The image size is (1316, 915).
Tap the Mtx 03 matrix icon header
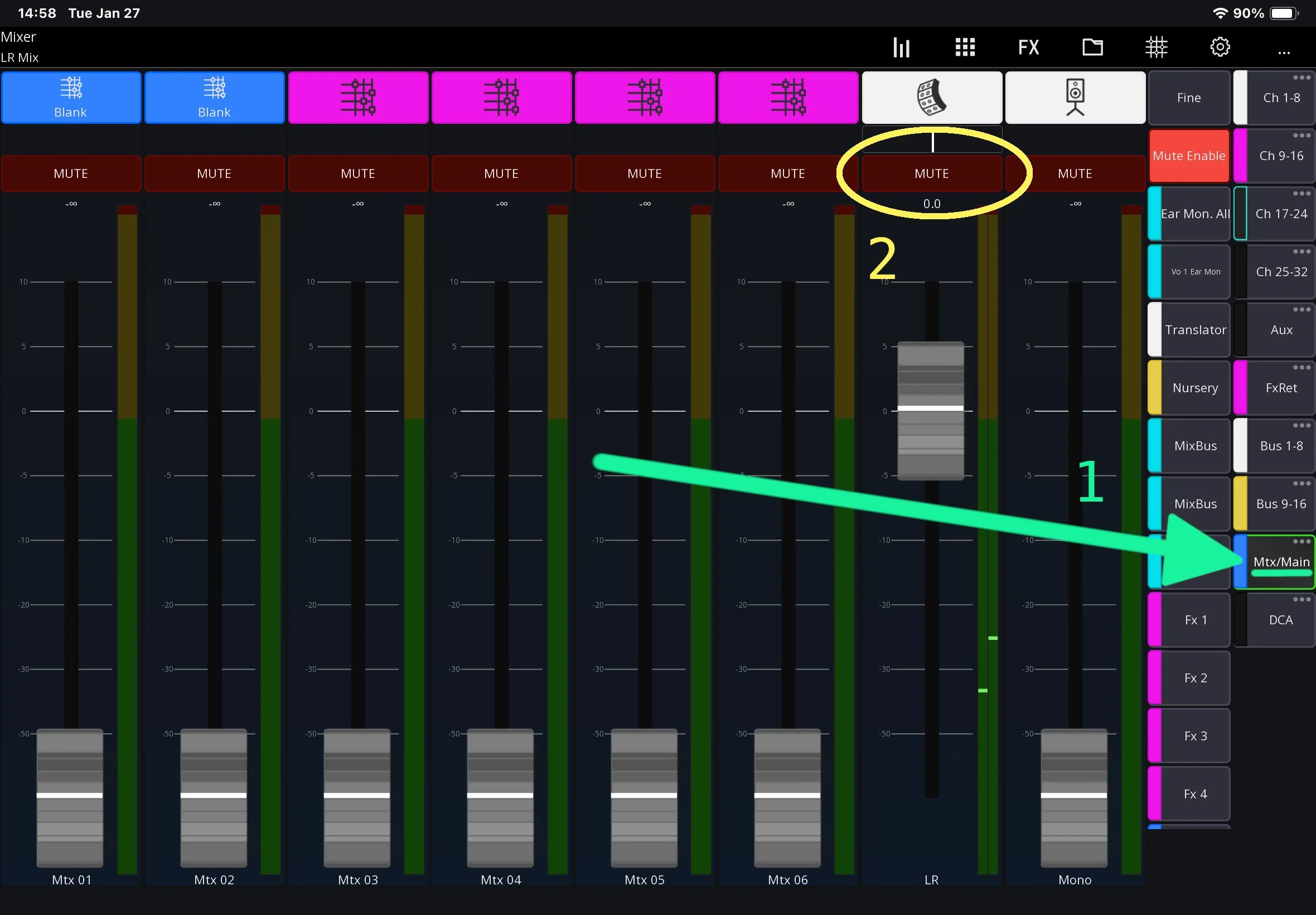coord(358,98)
